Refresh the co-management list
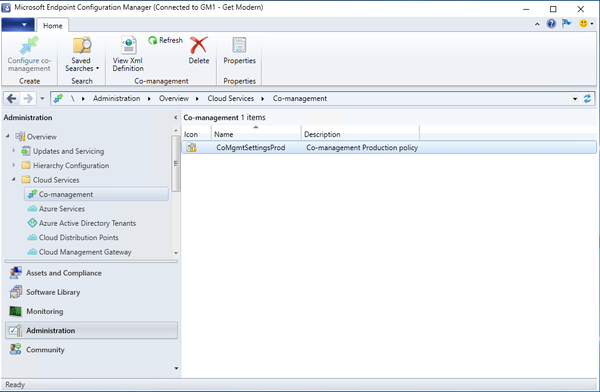The height and width of the screenshot is (392, 600). [166, 40]
